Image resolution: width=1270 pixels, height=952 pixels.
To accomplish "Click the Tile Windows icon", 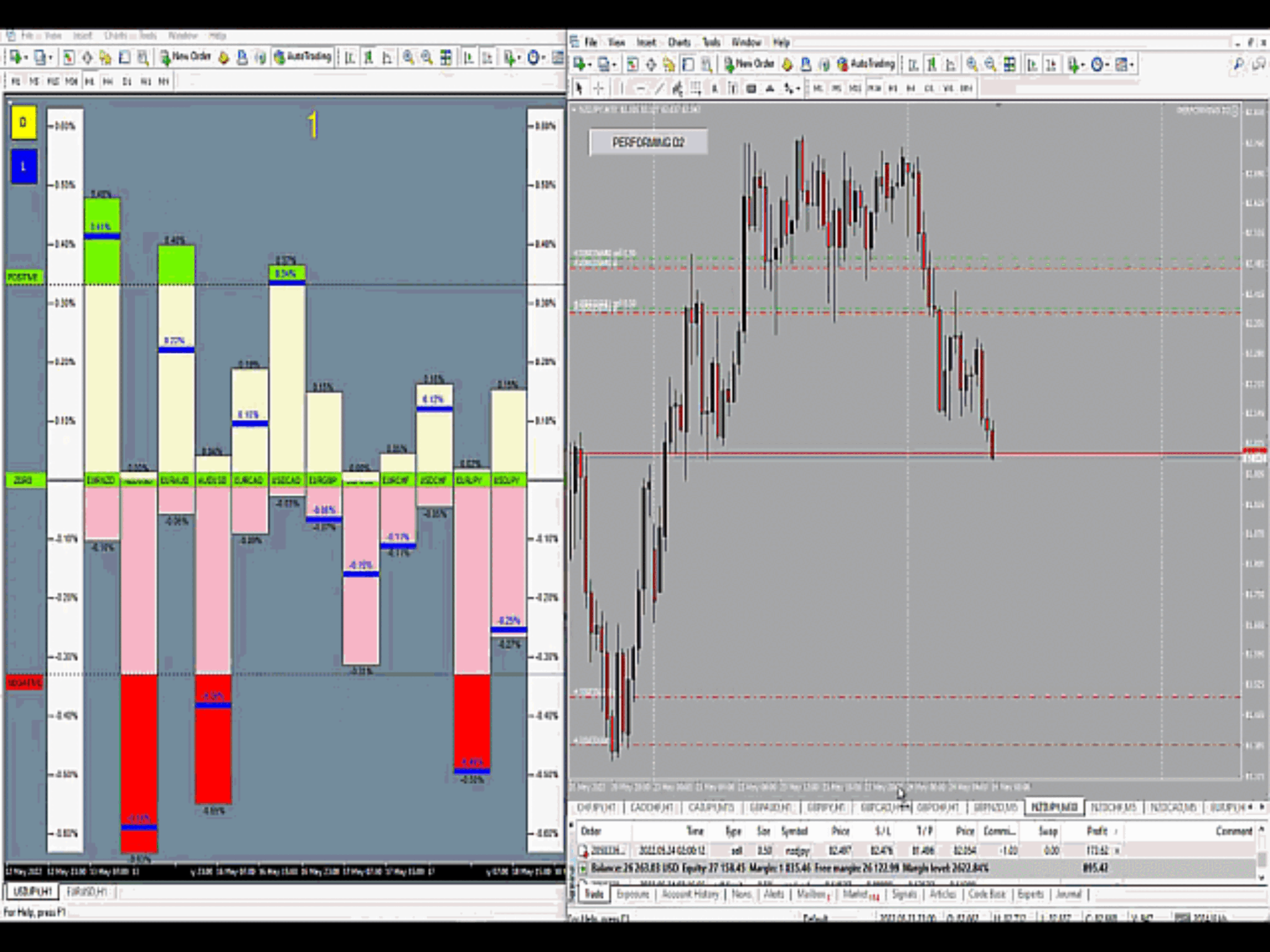I will tap(1010, 64).
